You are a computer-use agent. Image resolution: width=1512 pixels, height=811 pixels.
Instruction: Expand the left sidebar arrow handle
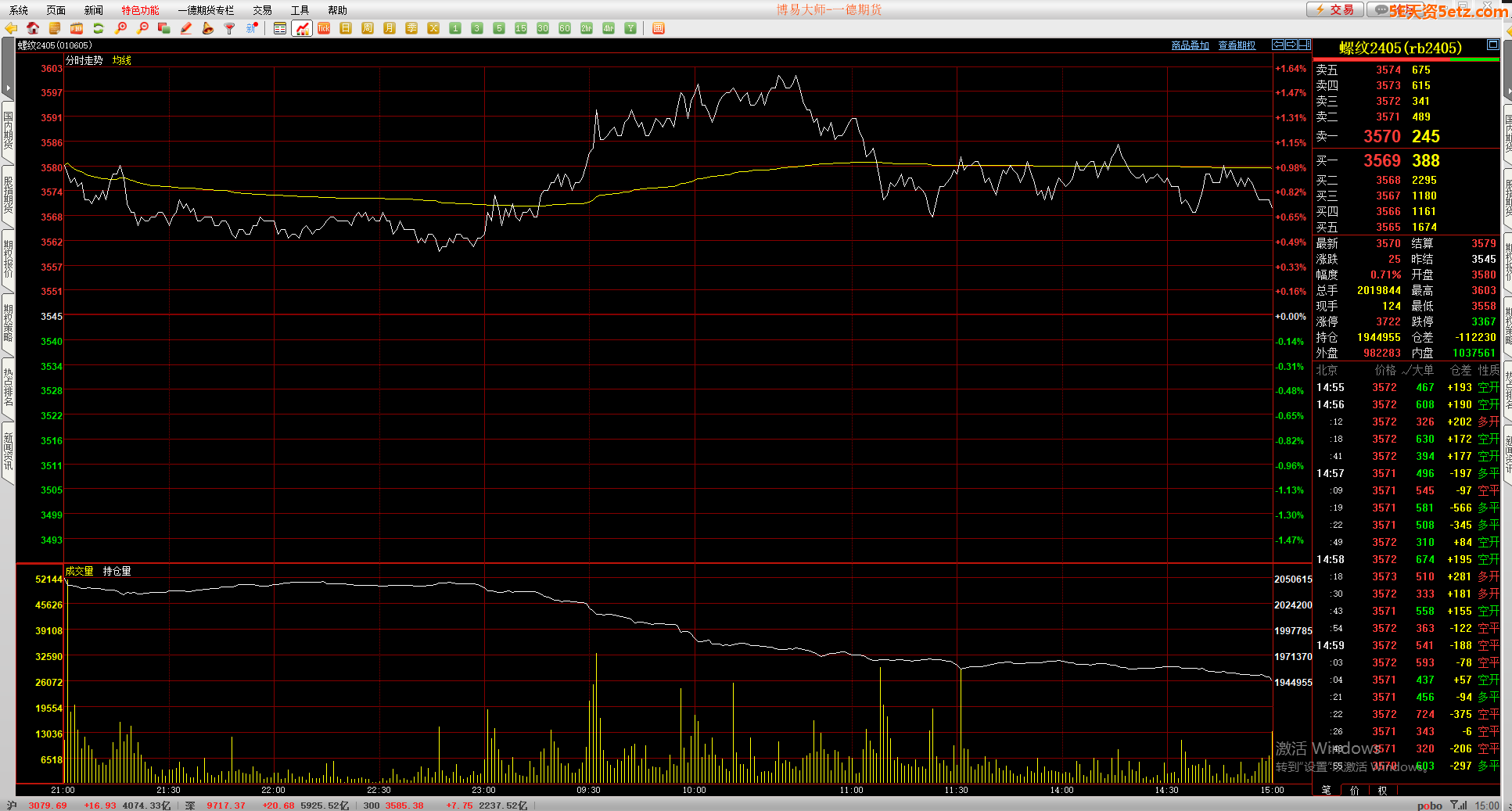click(8, 88)
